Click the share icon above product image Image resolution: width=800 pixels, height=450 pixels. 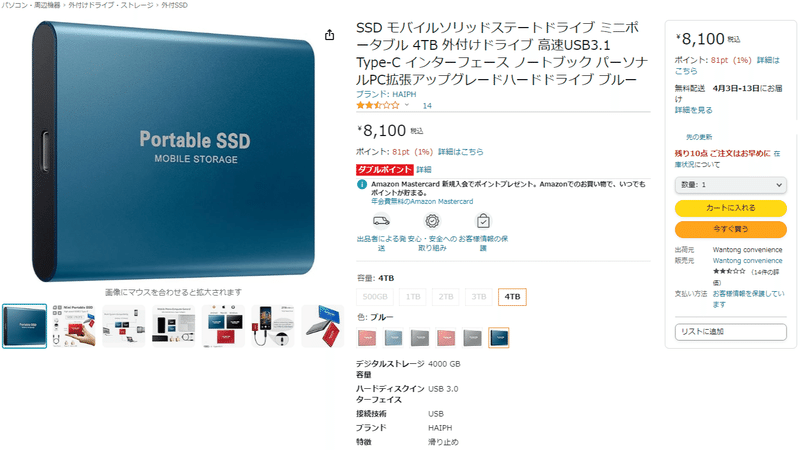[x=330, y=35]
